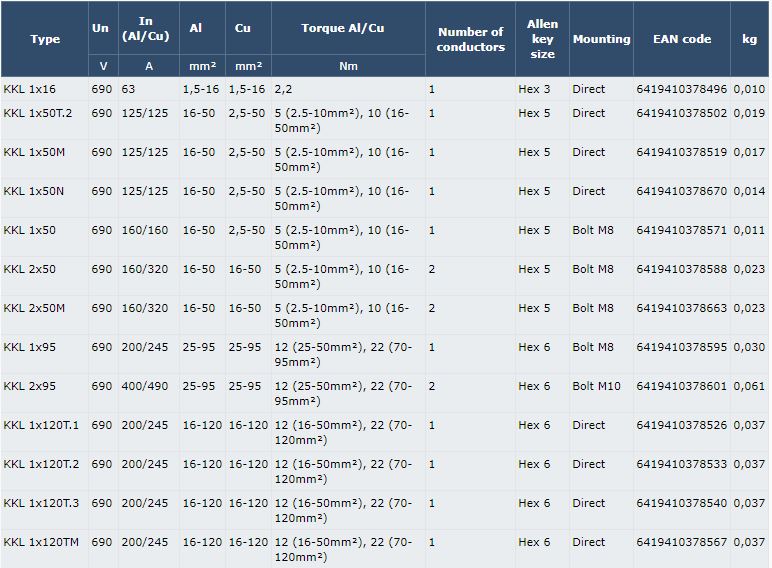Click the 0,061 weight value

pos(749,386)
